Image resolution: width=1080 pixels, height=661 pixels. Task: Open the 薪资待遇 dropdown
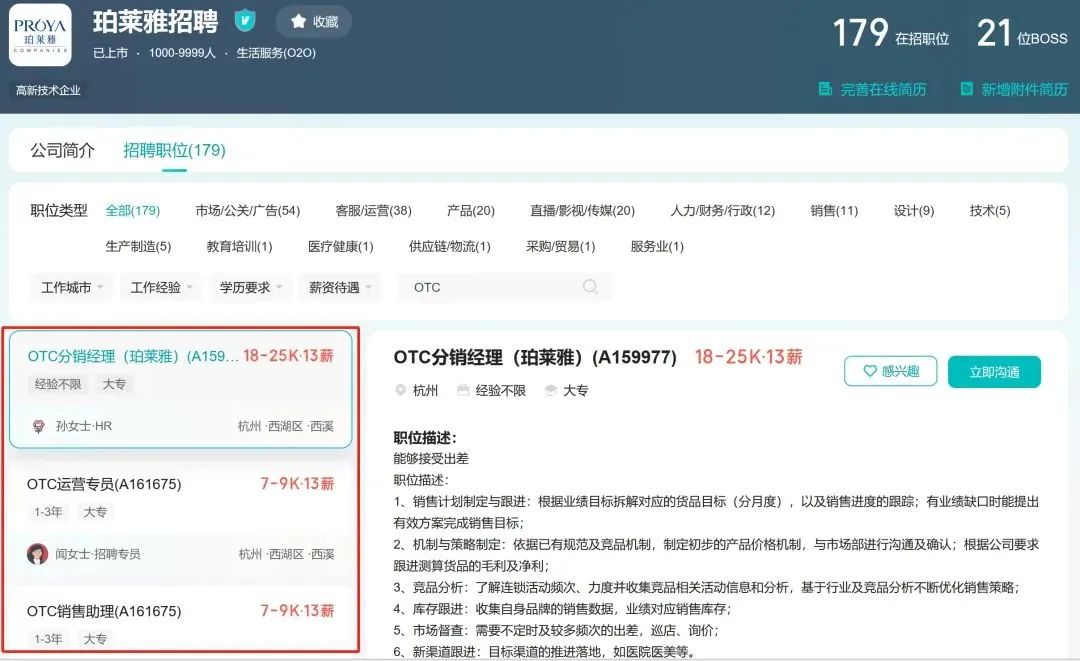coord(340,287)
